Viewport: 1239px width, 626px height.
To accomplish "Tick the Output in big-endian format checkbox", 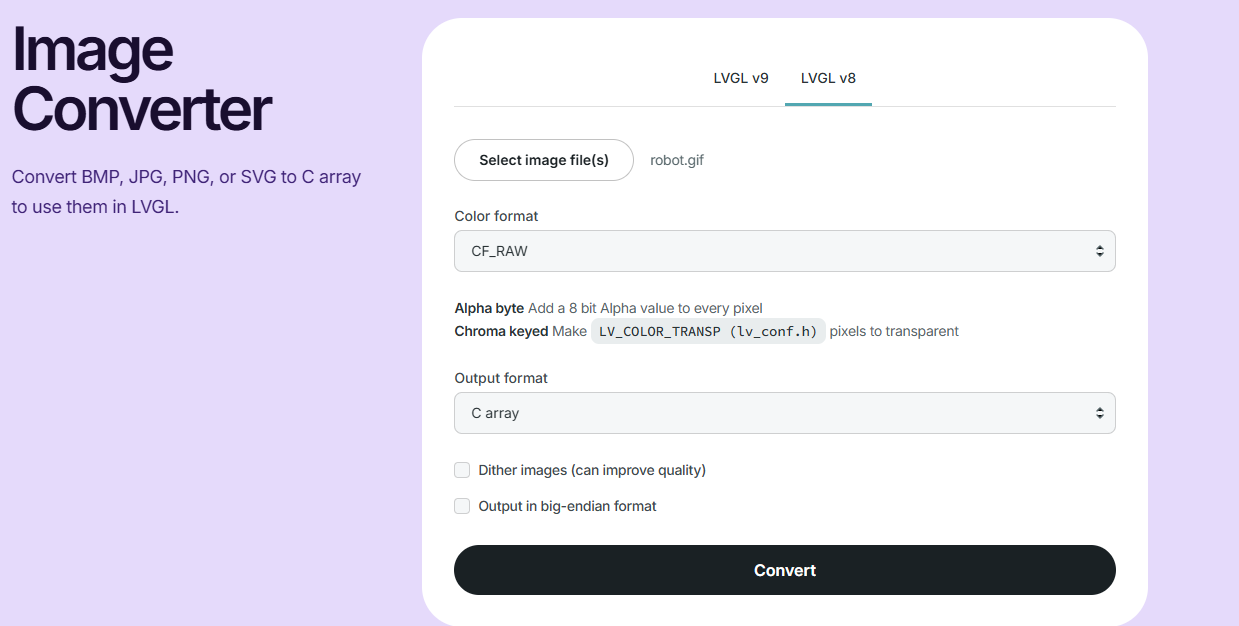I will pos(462,506).
